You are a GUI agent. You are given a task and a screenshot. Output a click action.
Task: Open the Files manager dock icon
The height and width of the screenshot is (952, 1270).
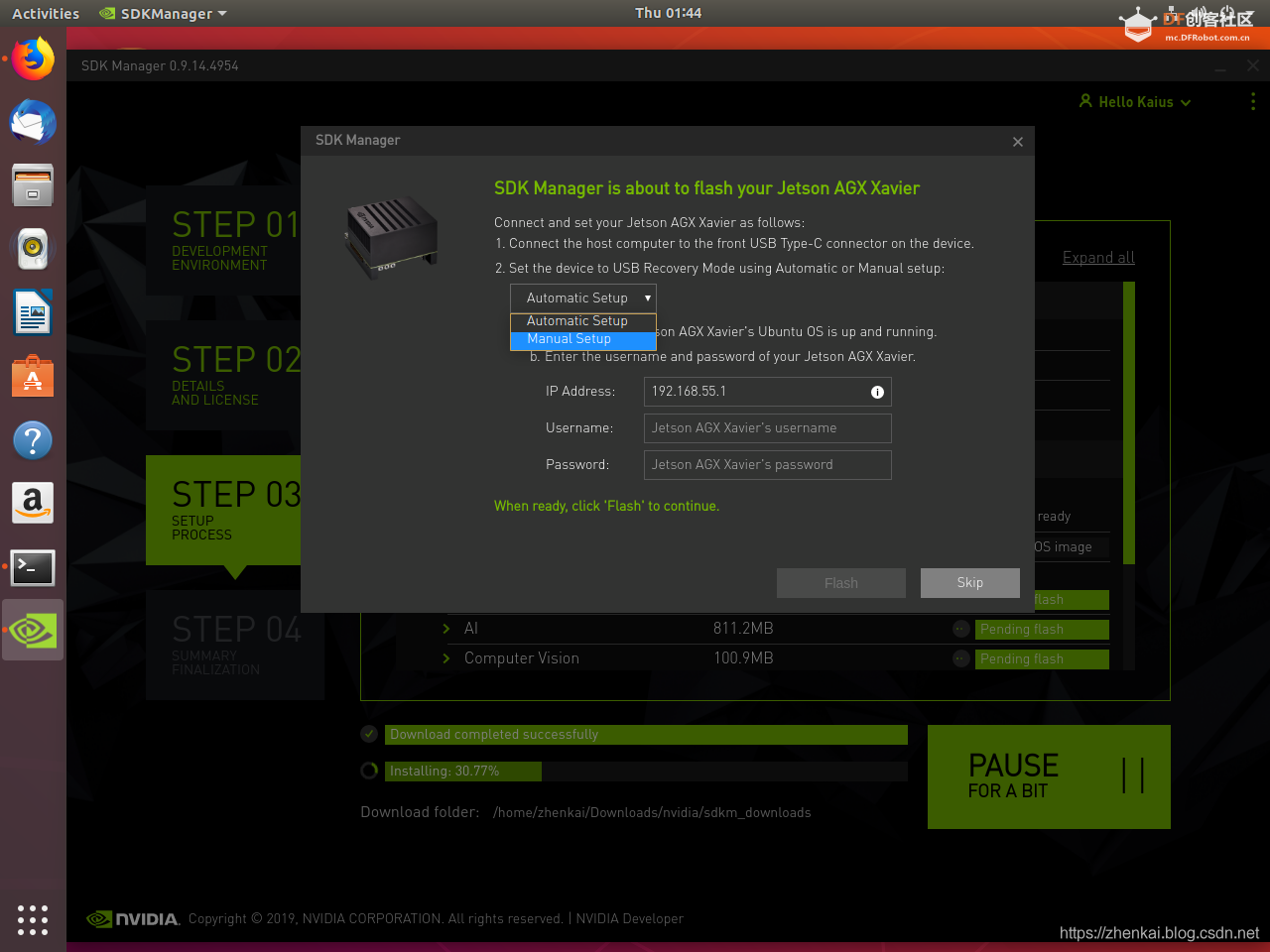tap(33, 185)
